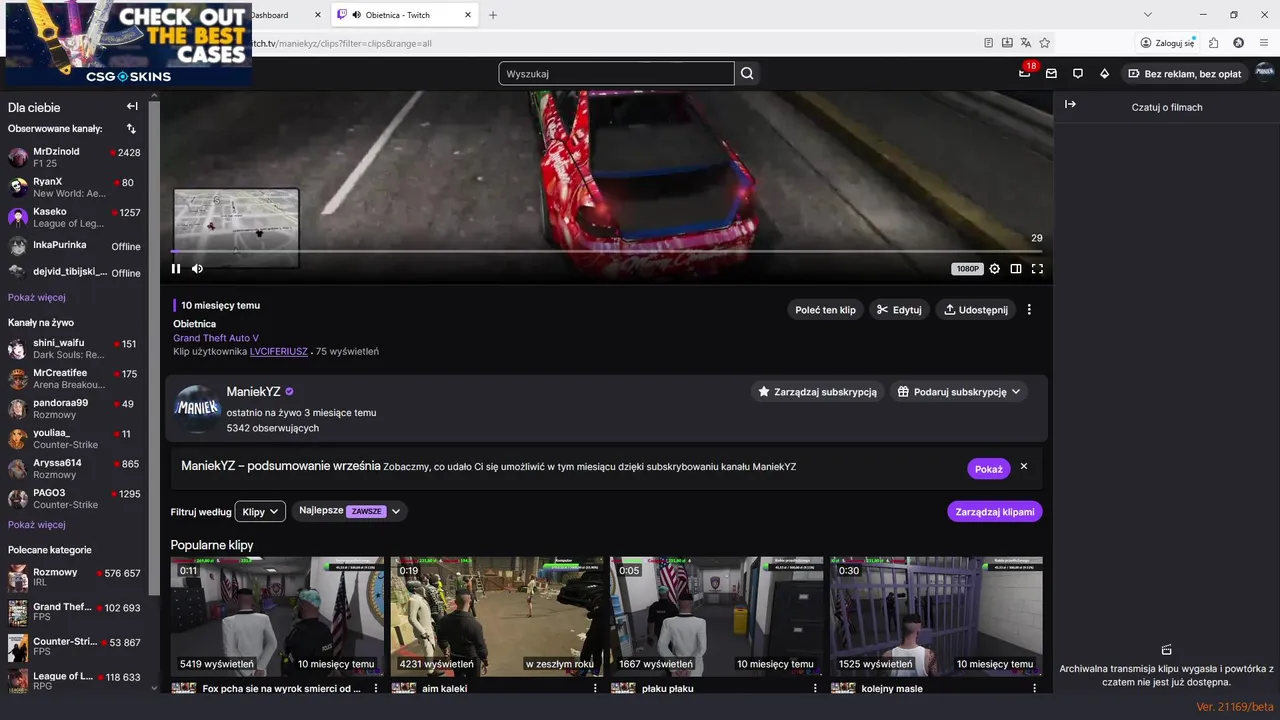Click Bez reklam, bez opłat button
1280x720 pixels.
click(x=1185, y=73)
